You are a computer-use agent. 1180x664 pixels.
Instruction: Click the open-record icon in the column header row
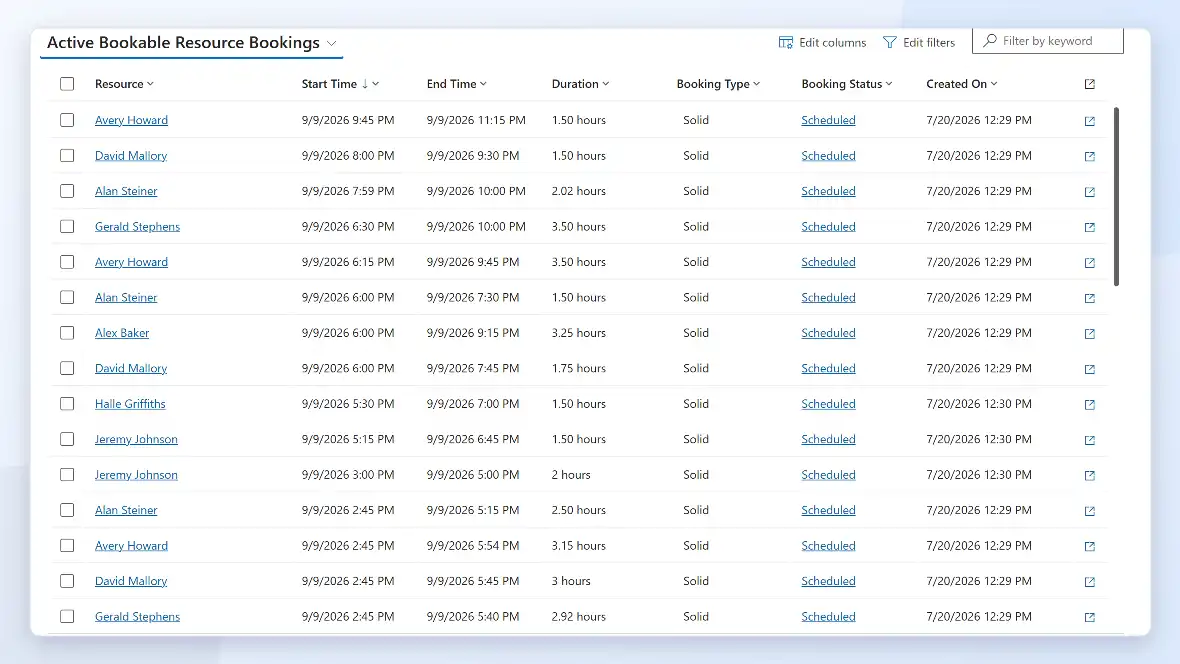click(1089, 84)
